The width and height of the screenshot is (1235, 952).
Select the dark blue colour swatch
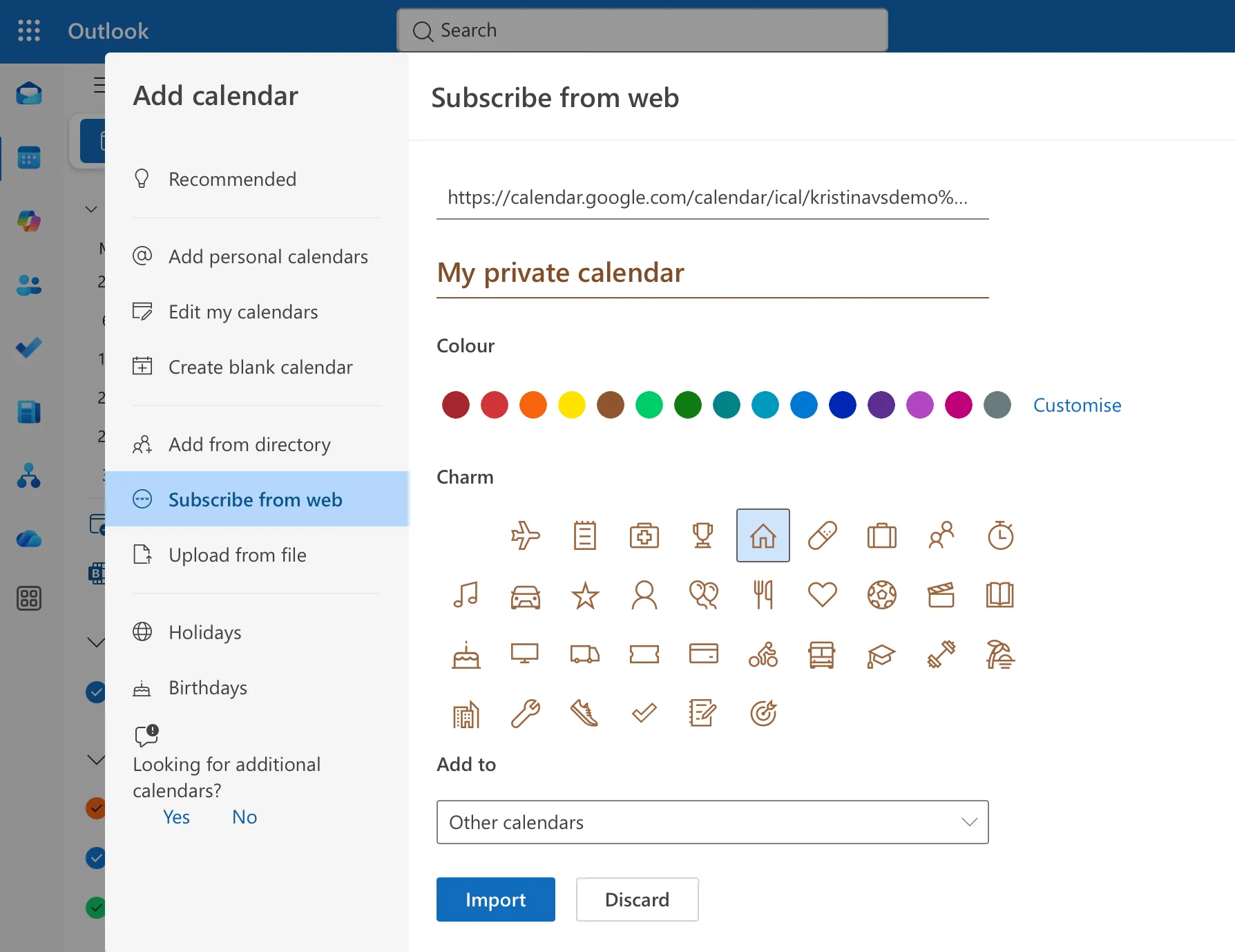(x=843, y=405)
